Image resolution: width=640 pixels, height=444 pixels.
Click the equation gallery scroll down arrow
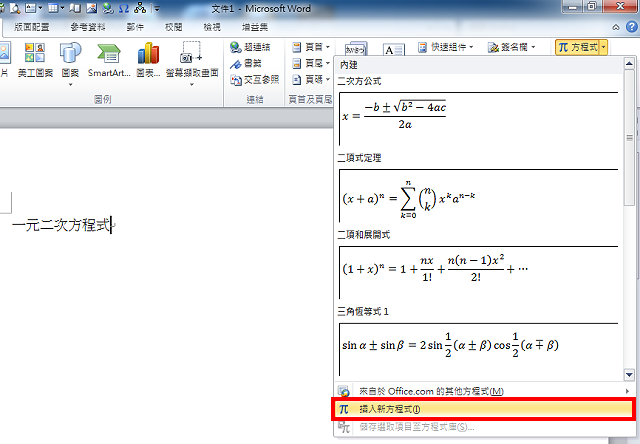coord(629,374)
